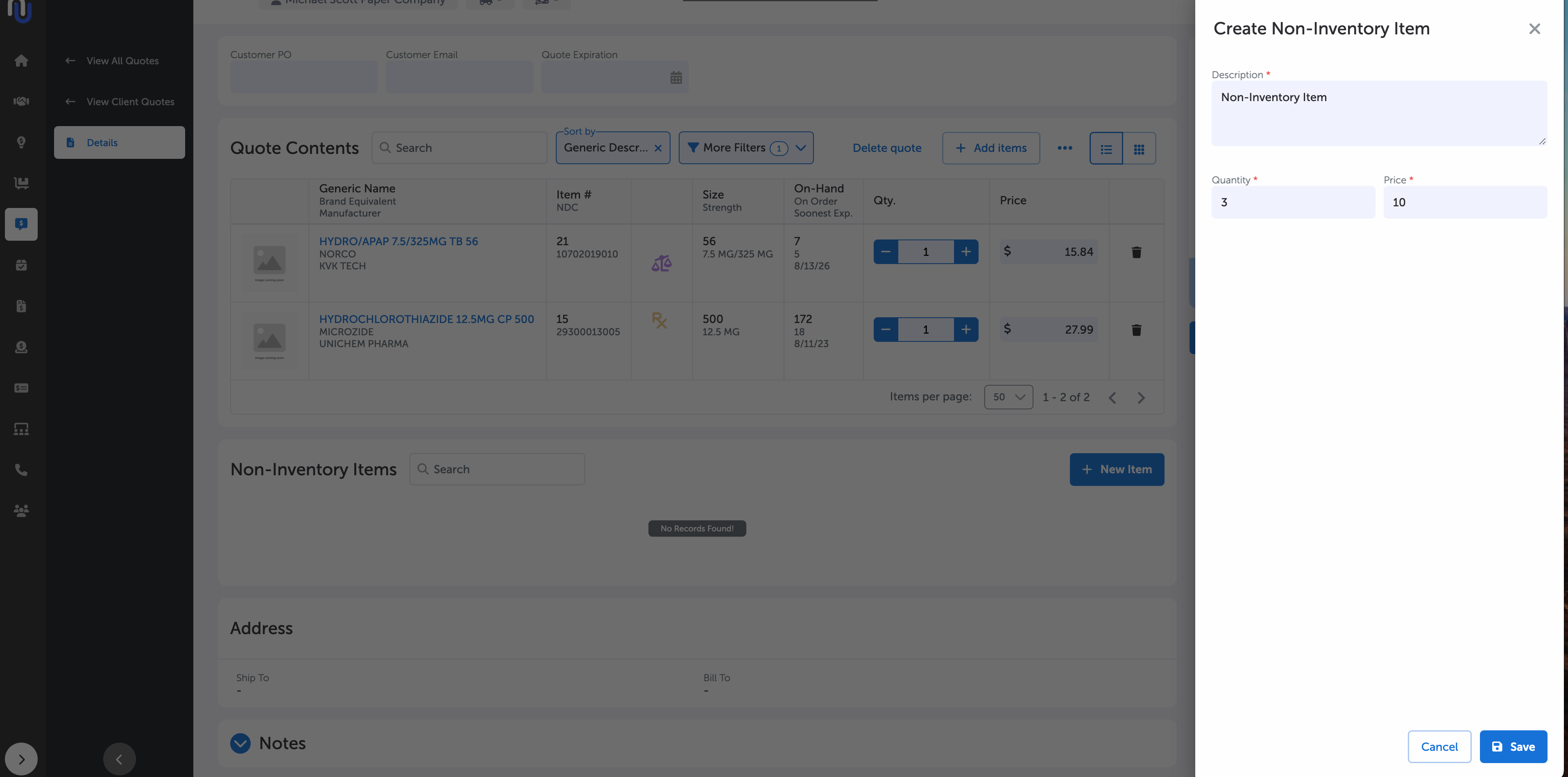Collapse the secondary navigation panel chevron

tap(119, 759)
